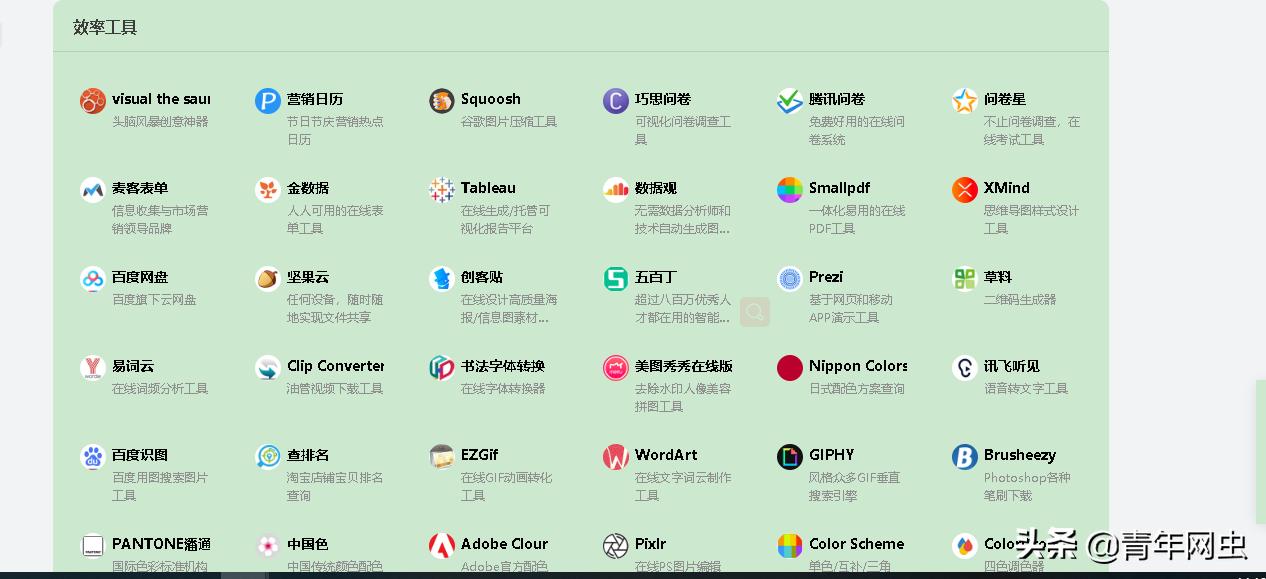Open the 中国色 traditional colors link
Screen dimensions: 1266x579
(302, 545)
